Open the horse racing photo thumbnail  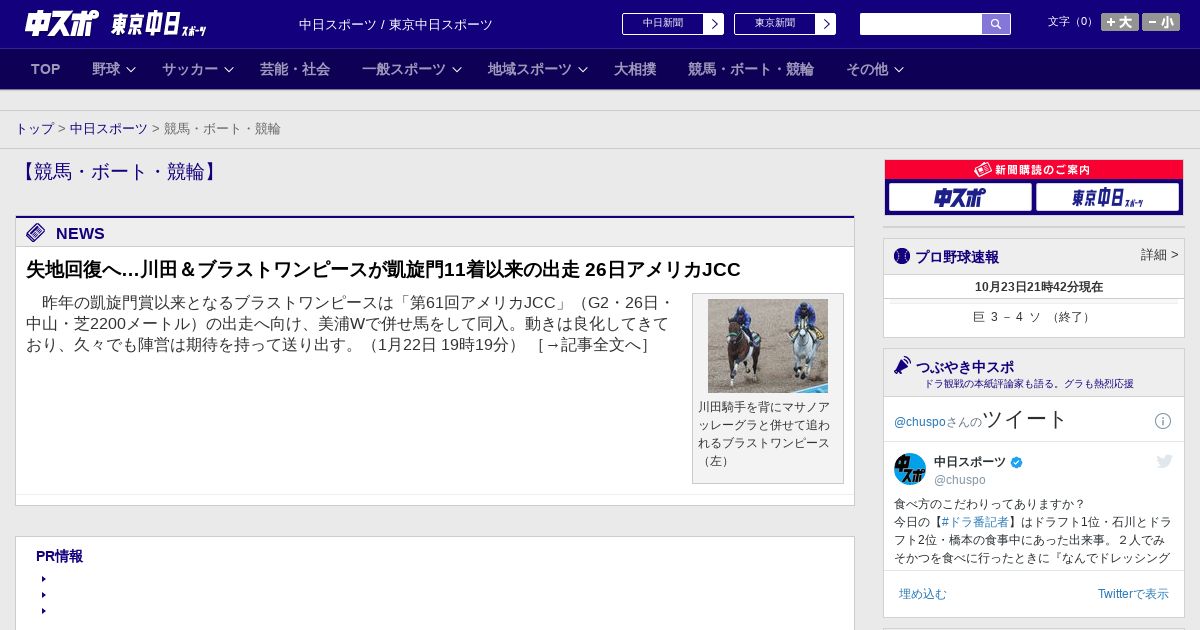[x=768, y=346]
